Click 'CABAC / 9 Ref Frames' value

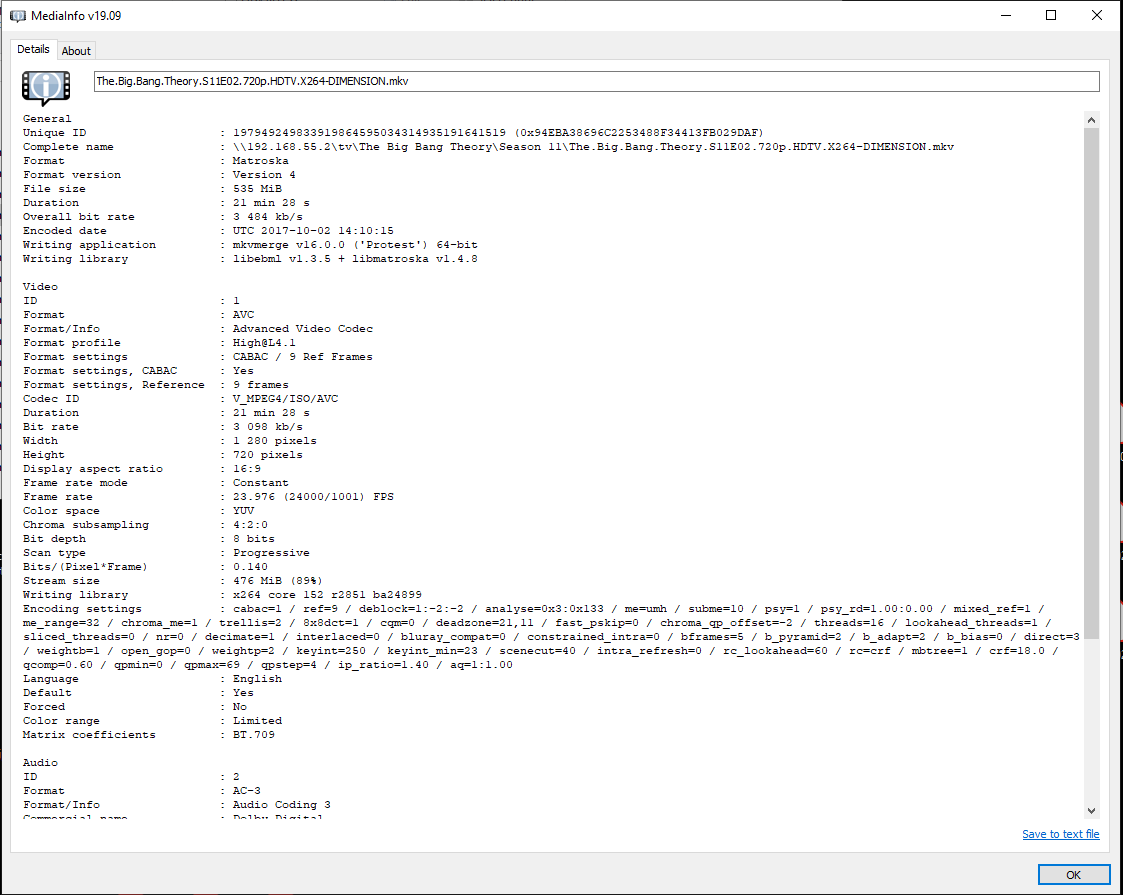pos(303,357)
